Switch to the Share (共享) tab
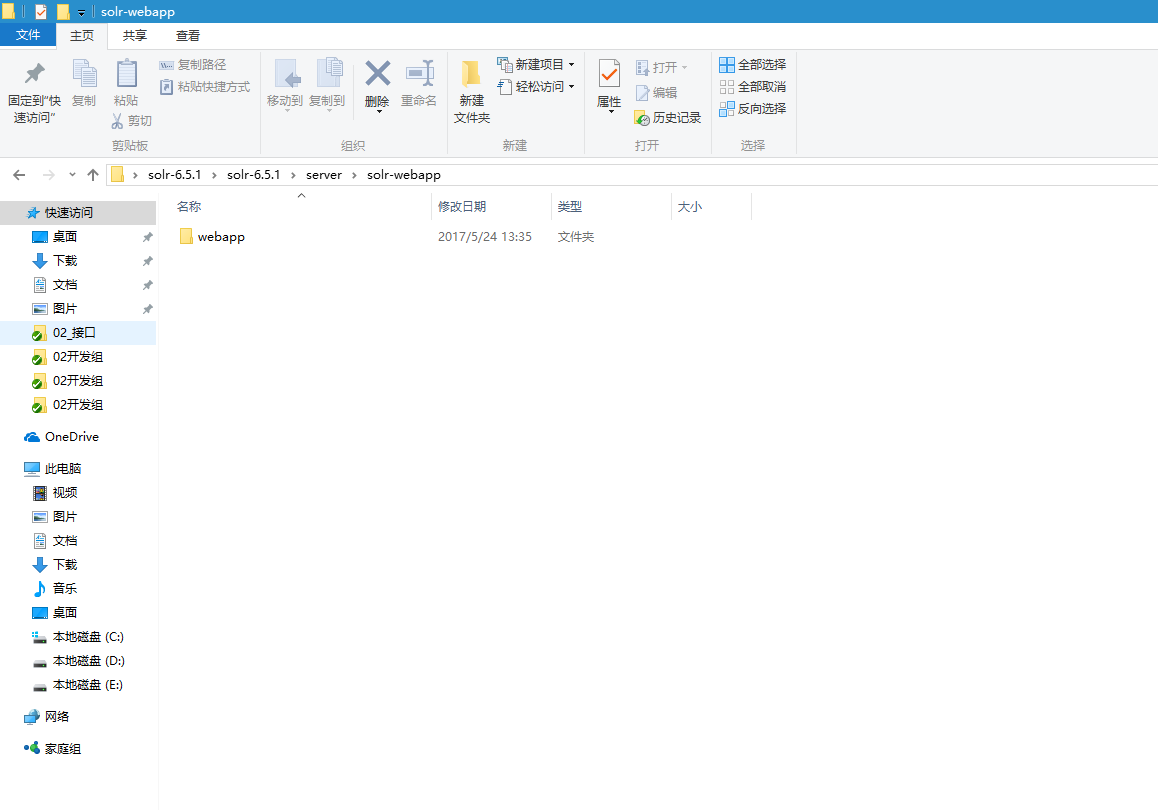 pyautogui.click(x=134, y=35)
